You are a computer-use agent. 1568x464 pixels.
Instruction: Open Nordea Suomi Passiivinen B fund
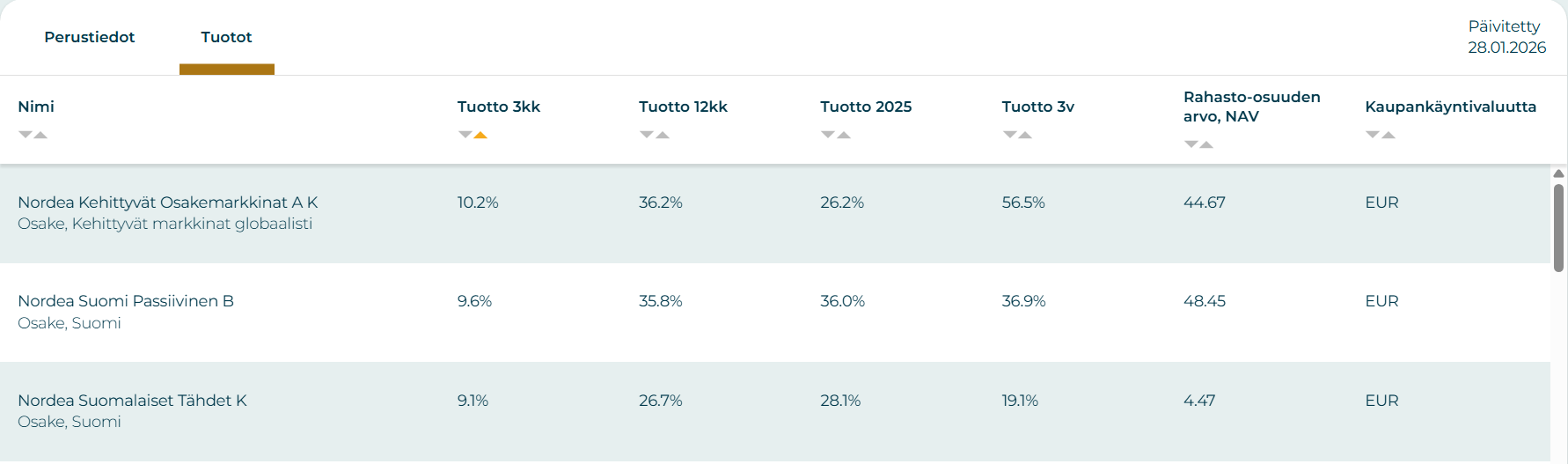(126, 301)
